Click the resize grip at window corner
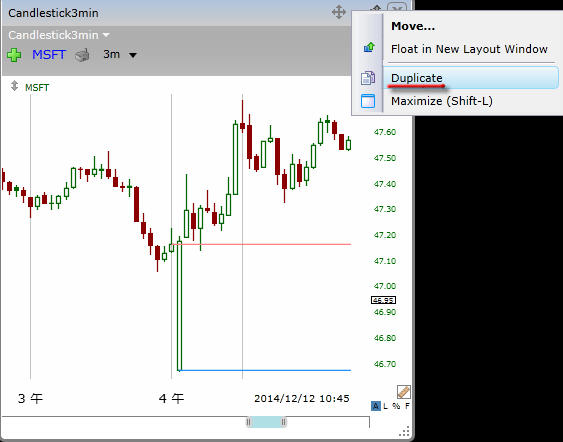 click(404, 431)
